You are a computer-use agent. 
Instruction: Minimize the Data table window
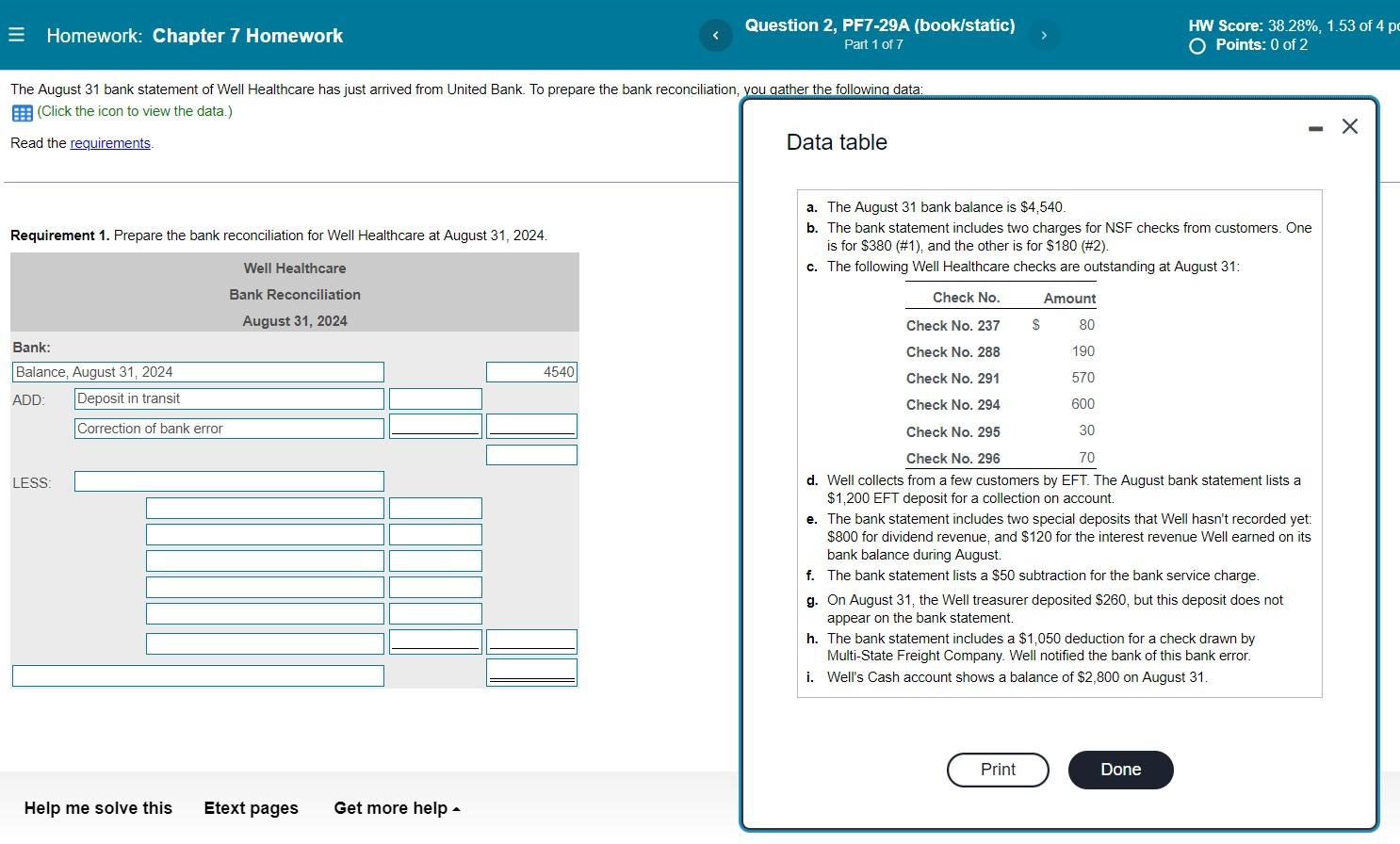pyautogui.click(x=1315, y=126)
